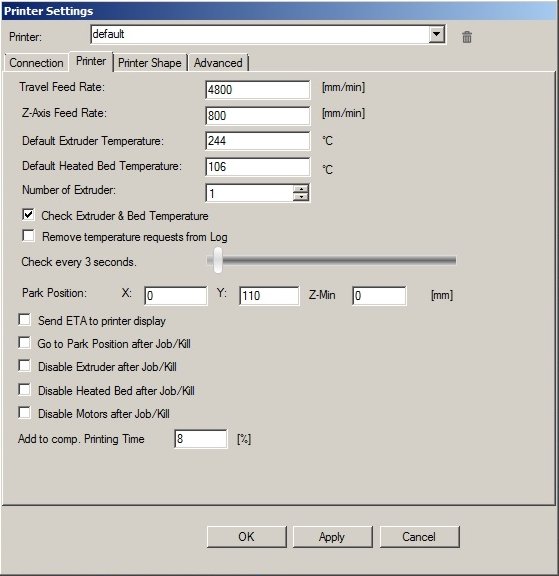Image resolution: width=559 pixels, height=576 pixels.
Task: Enable Remove temperature requests from Log
Action: click(28, 235)
